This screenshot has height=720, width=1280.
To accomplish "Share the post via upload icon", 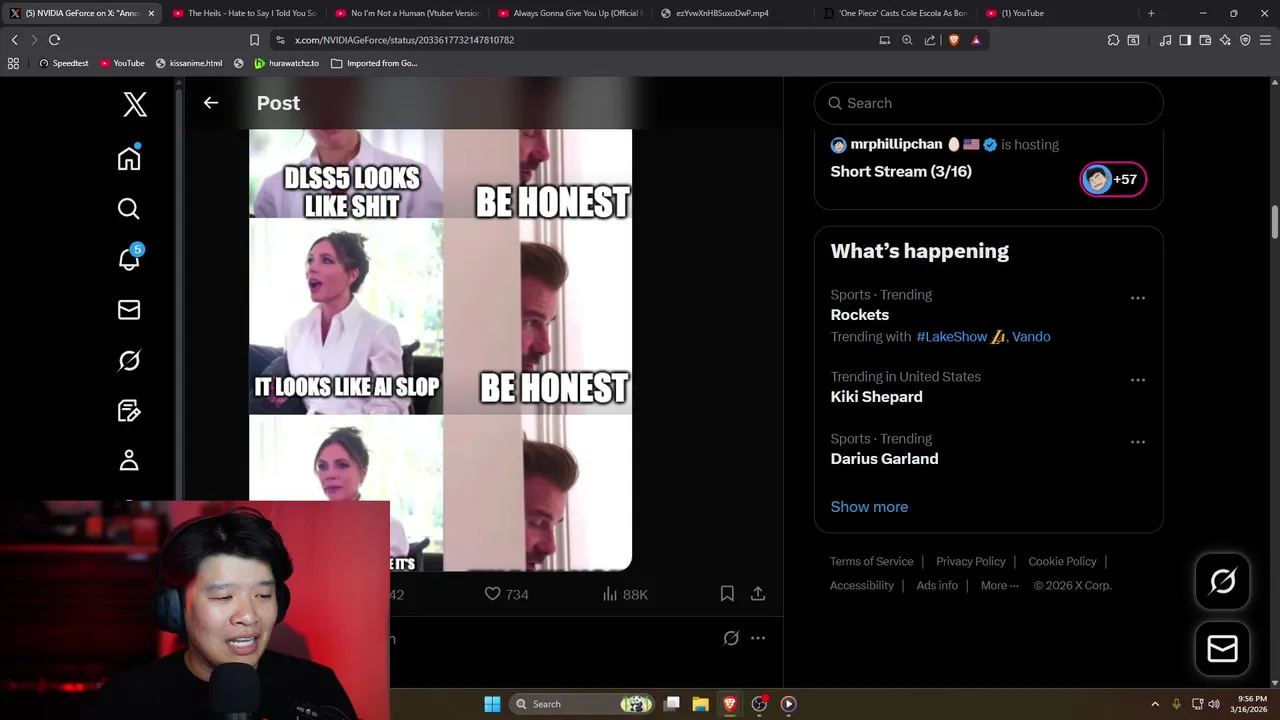I will [x=758, y=594].
